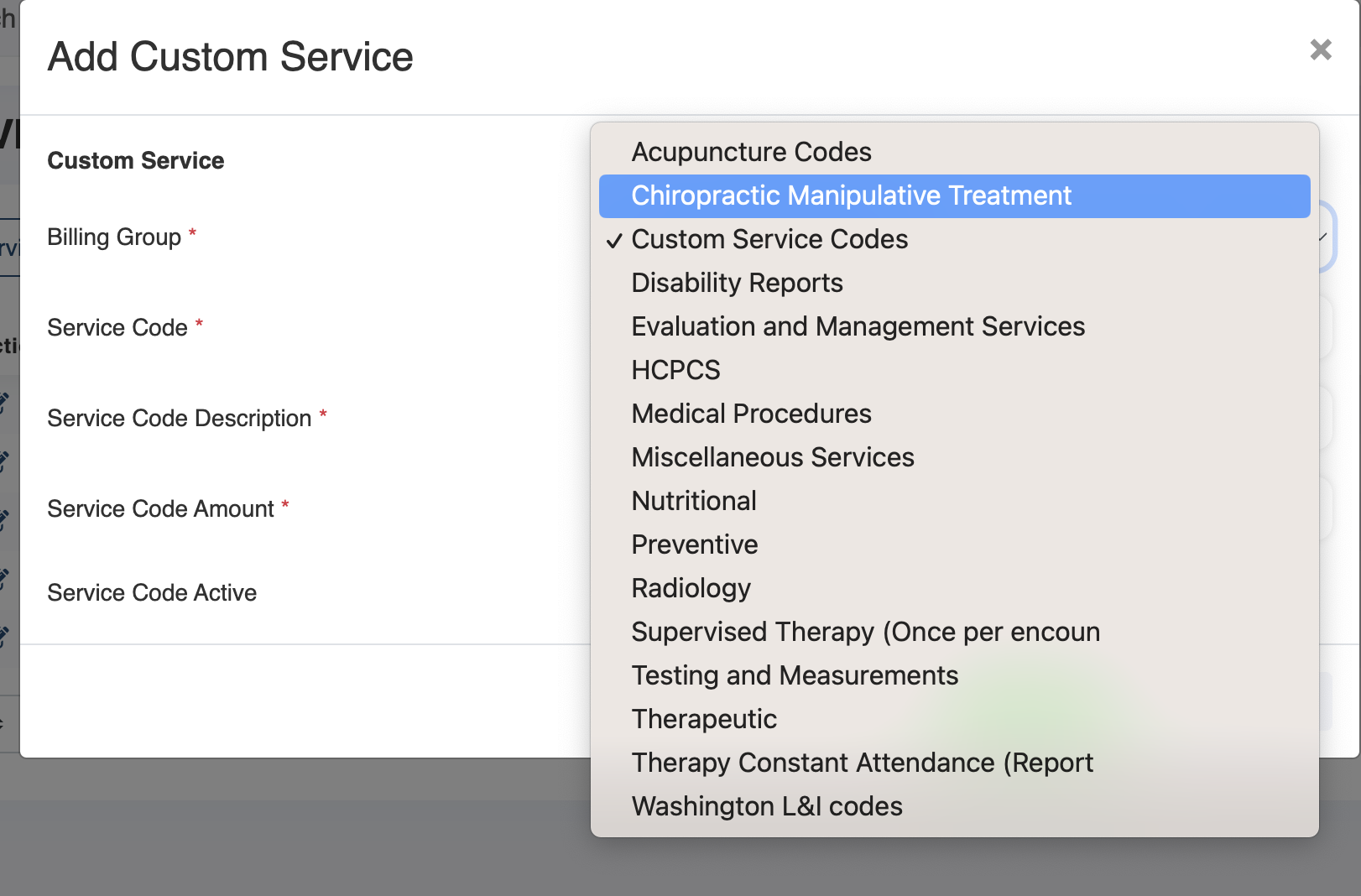
Task: Choose "Radiology" in the dropdown
Action: pyautogui.click(x=691, y=587)
